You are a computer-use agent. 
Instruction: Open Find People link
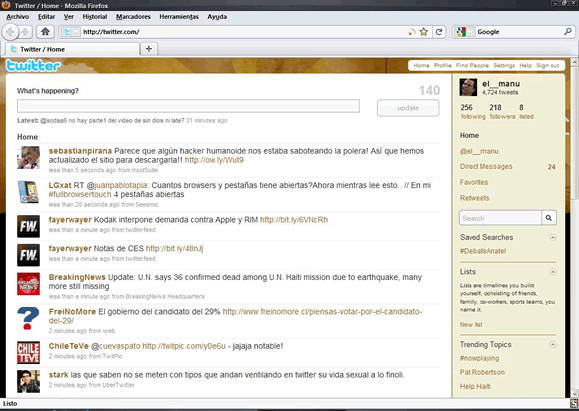472,65
